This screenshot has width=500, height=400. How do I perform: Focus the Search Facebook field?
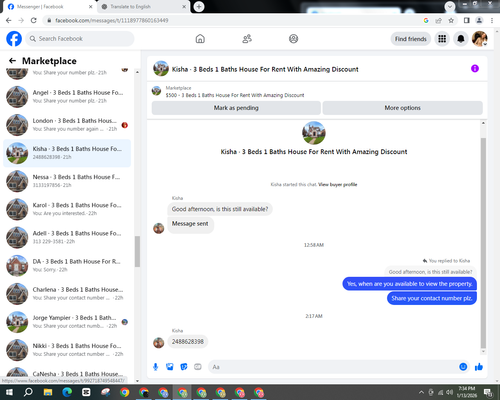pos(80,39)
